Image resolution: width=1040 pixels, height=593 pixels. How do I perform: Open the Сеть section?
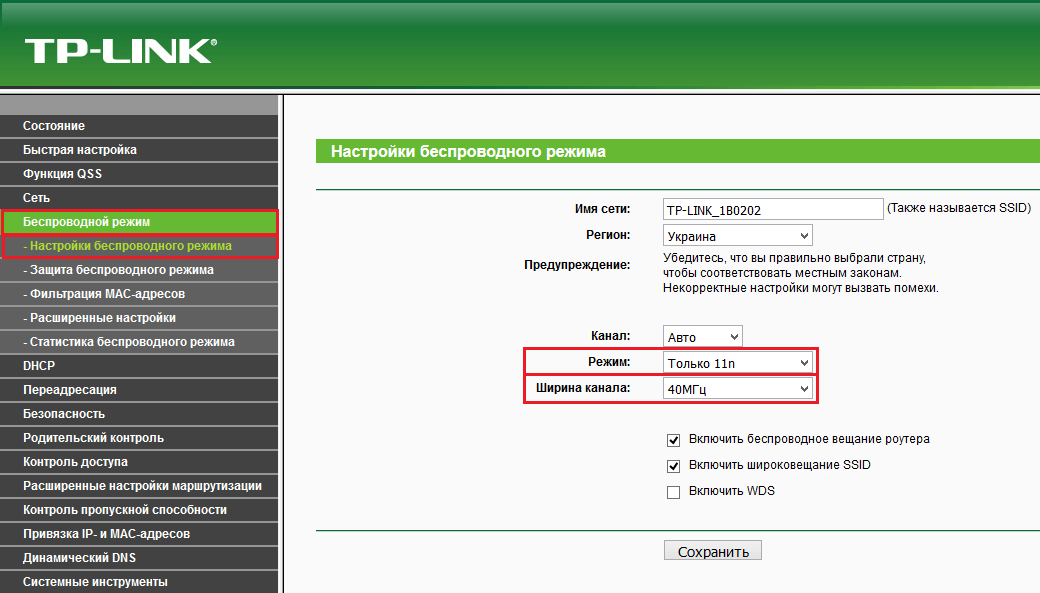tap(139, 198)
